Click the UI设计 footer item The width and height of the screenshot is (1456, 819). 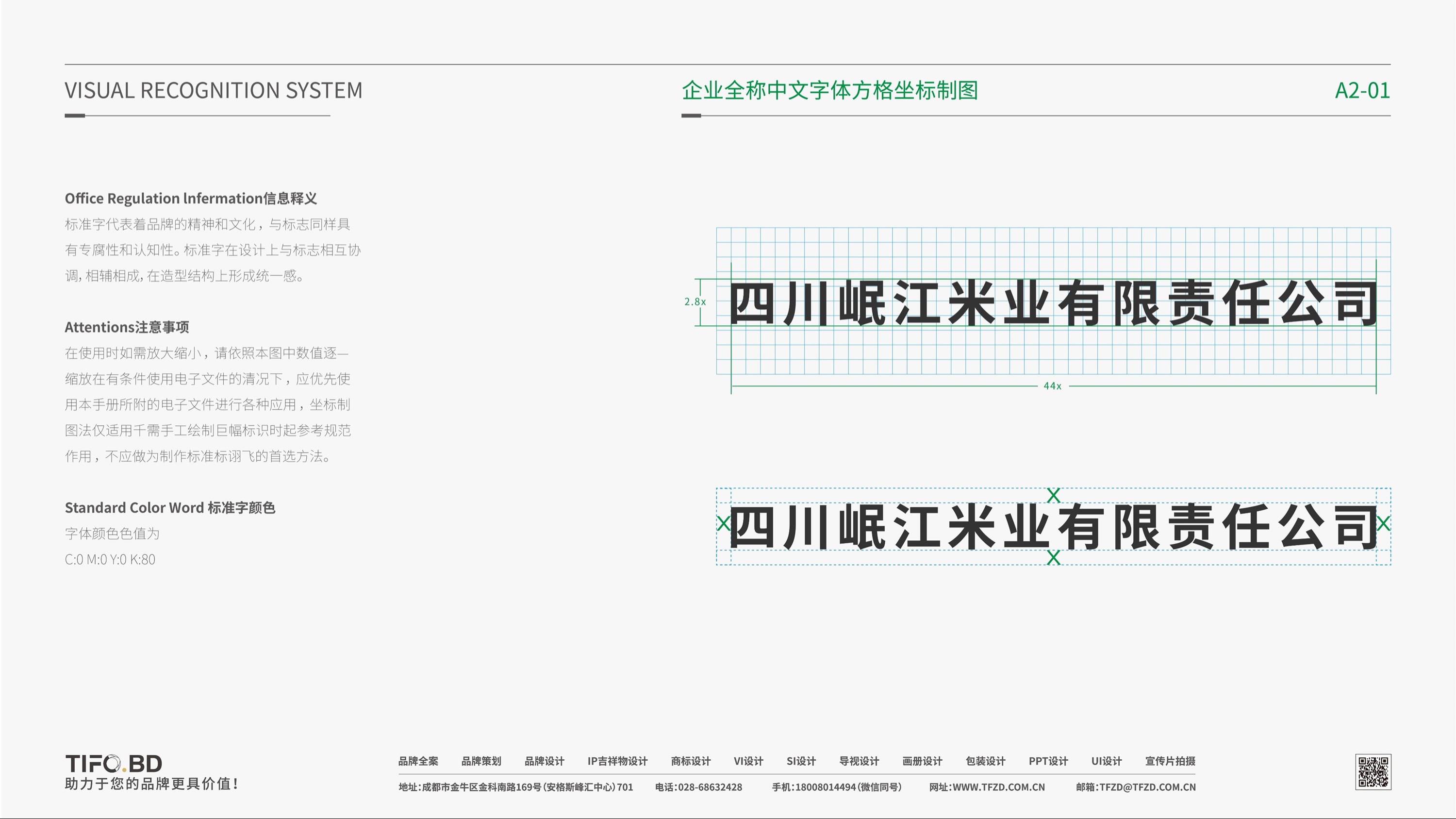pyautogui.click(x=1107, y=761)
